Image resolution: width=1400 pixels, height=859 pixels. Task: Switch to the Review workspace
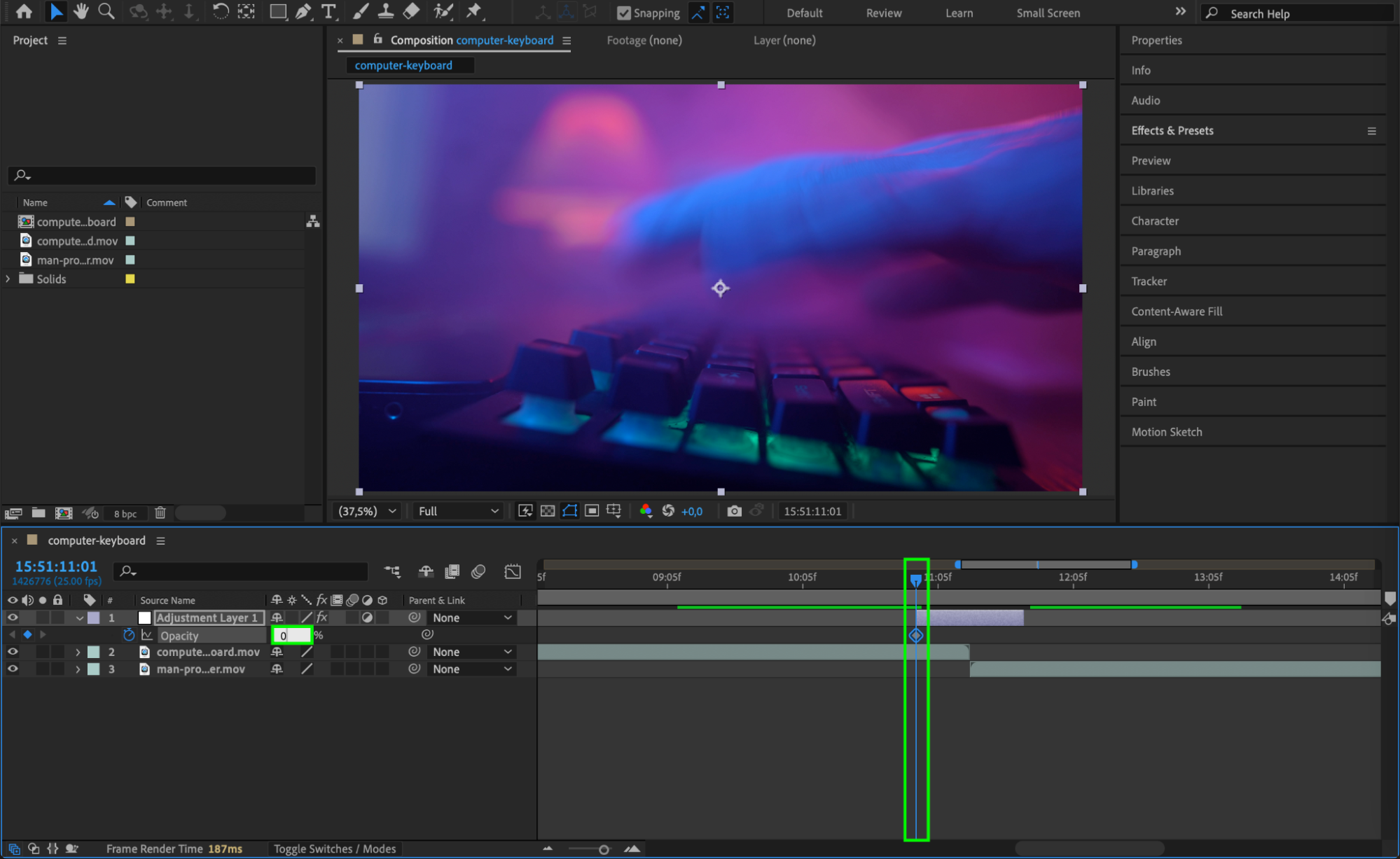[x=883, y=13]
